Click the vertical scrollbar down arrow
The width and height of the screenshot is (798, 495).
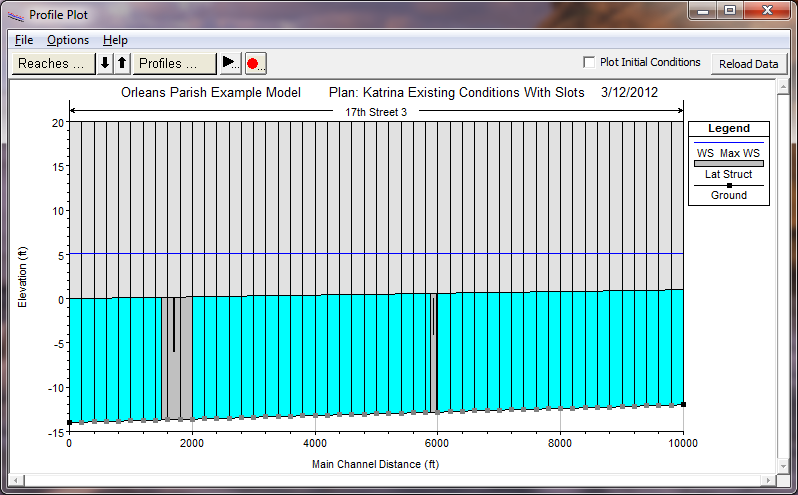[x=783, y=466]
